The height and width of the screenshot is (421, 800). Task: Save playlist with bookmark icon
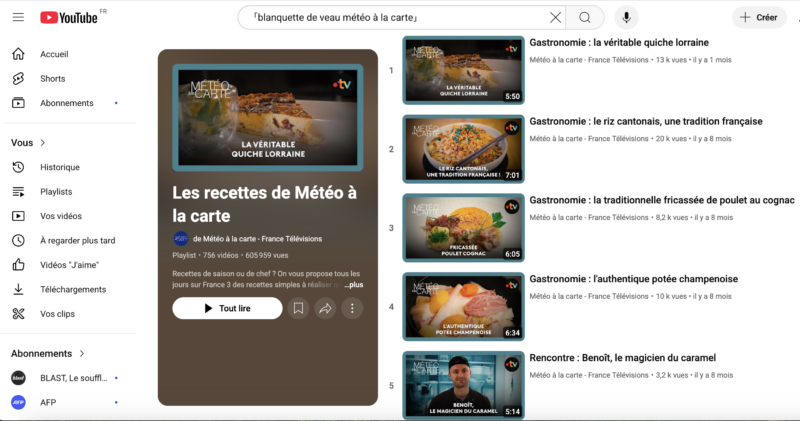[298, 309]
